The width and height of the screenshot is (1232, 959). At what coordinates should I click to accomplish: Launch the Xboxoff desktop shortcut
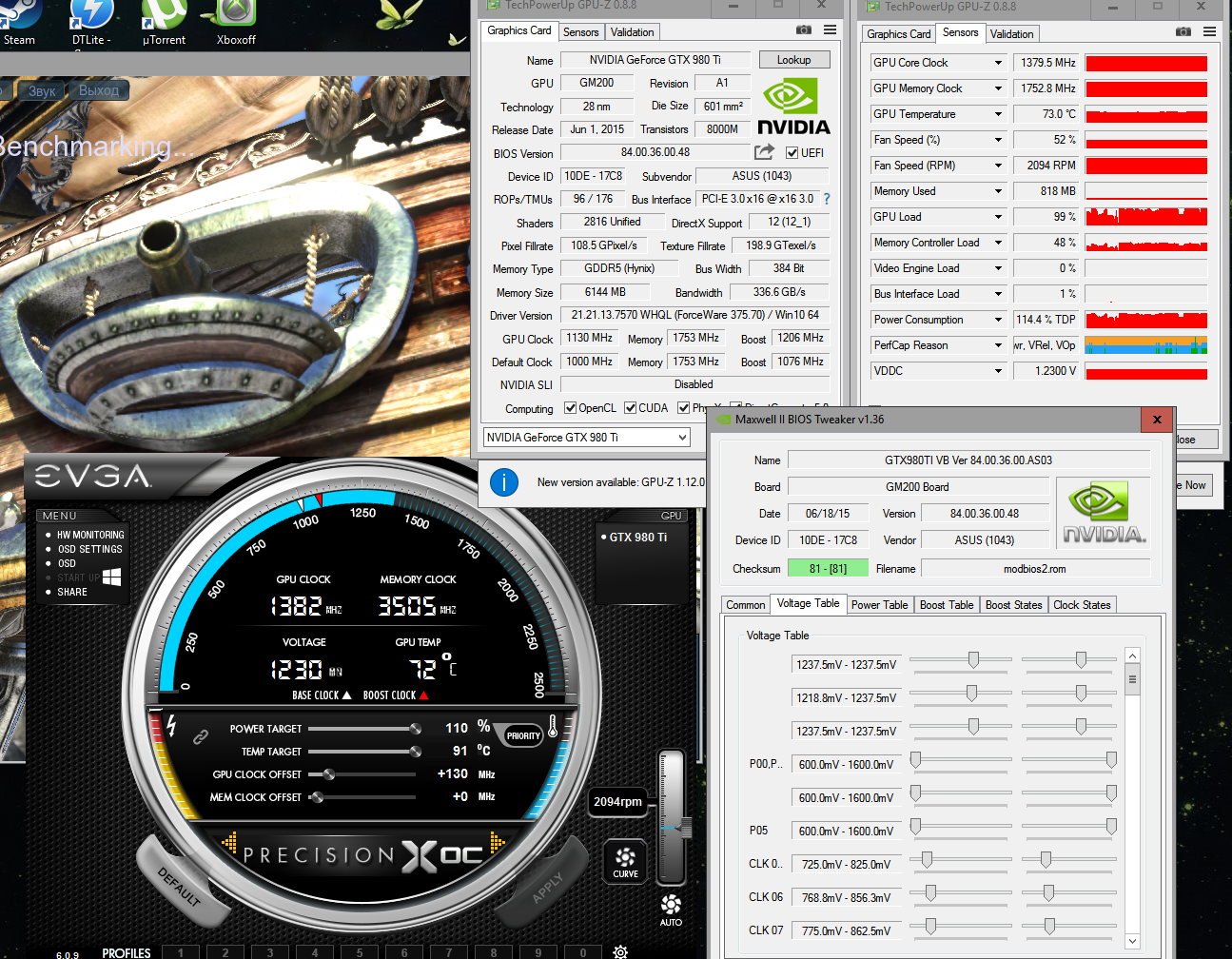(236, 21)
